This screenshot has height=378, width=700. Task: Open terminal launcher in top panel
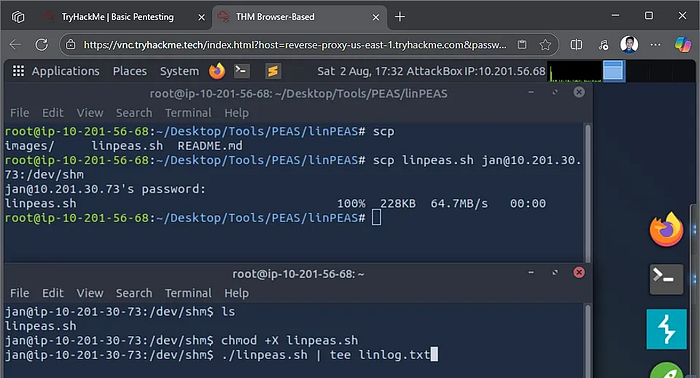242,71
